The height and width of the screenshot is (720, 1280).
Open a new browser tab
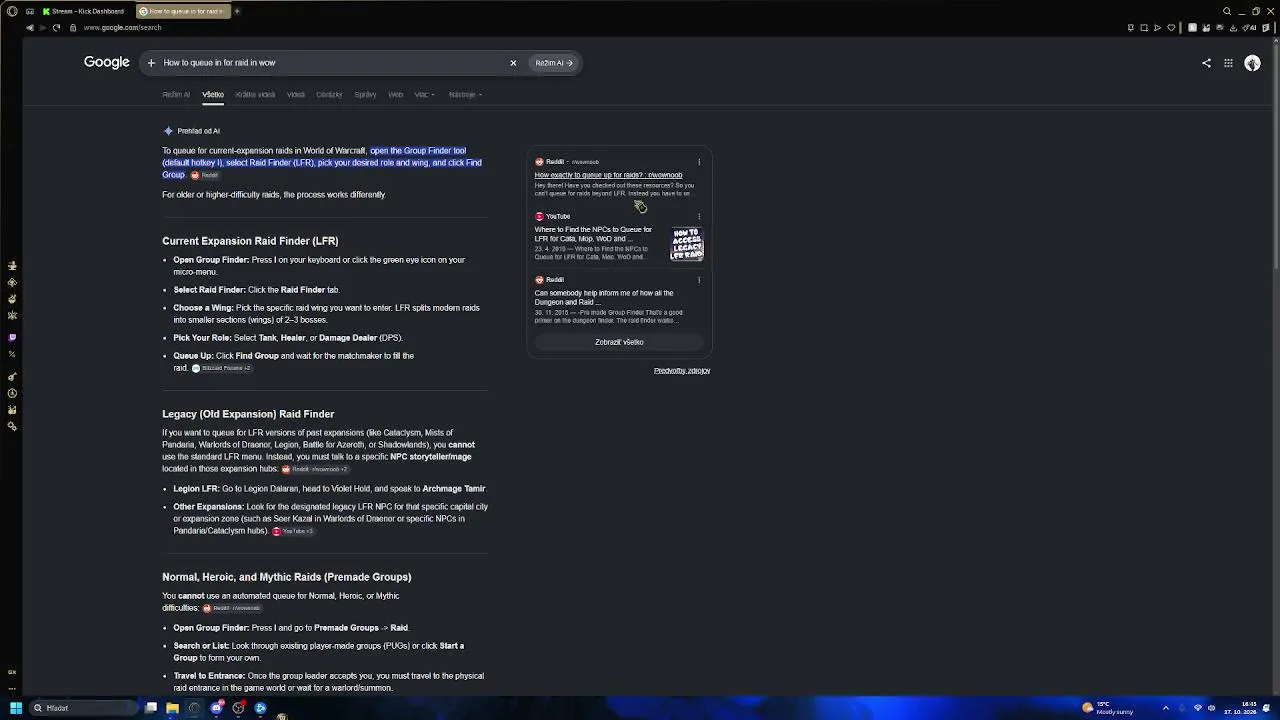pos(237,11)
